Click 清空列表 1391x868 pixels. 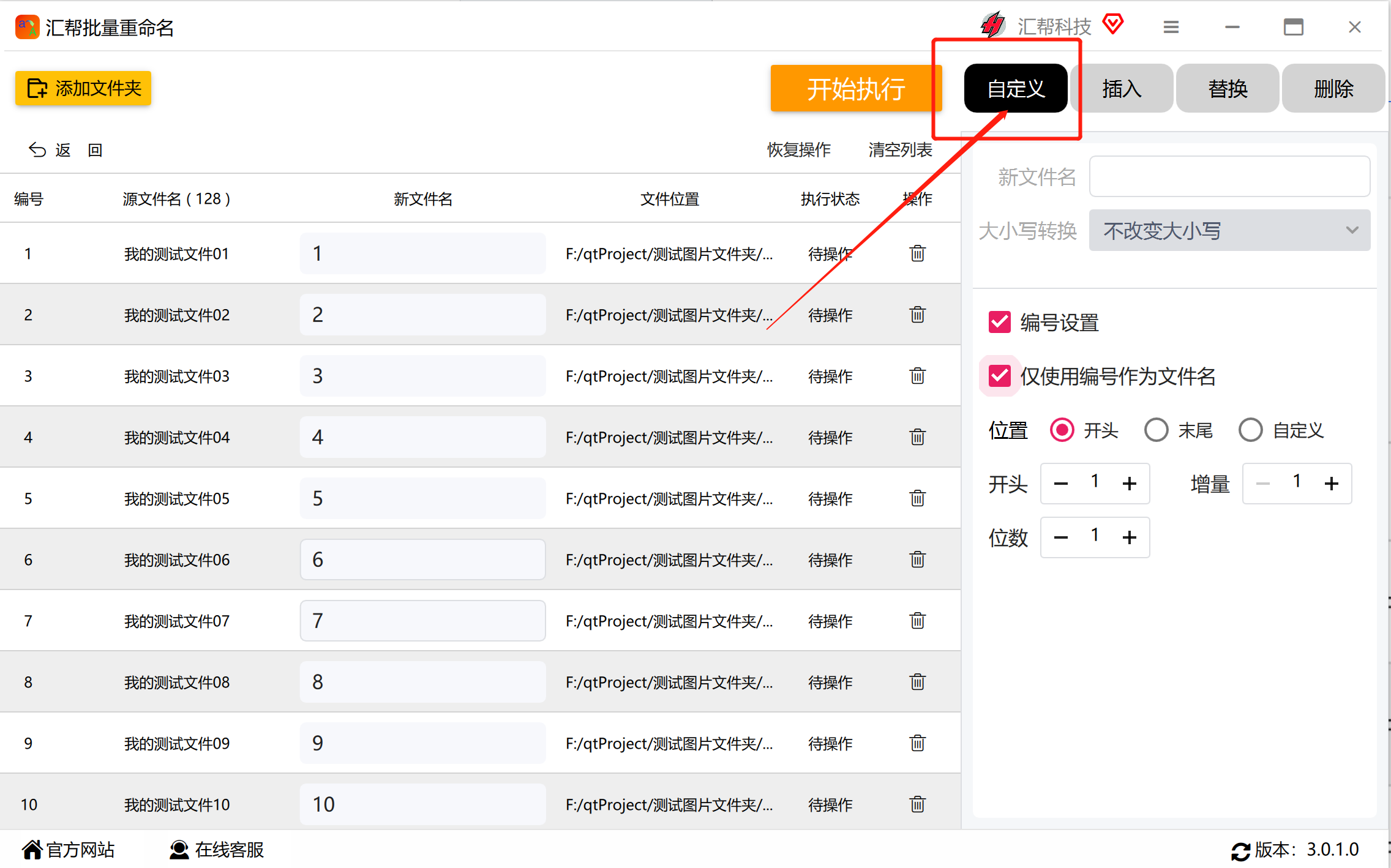point(900,150)
